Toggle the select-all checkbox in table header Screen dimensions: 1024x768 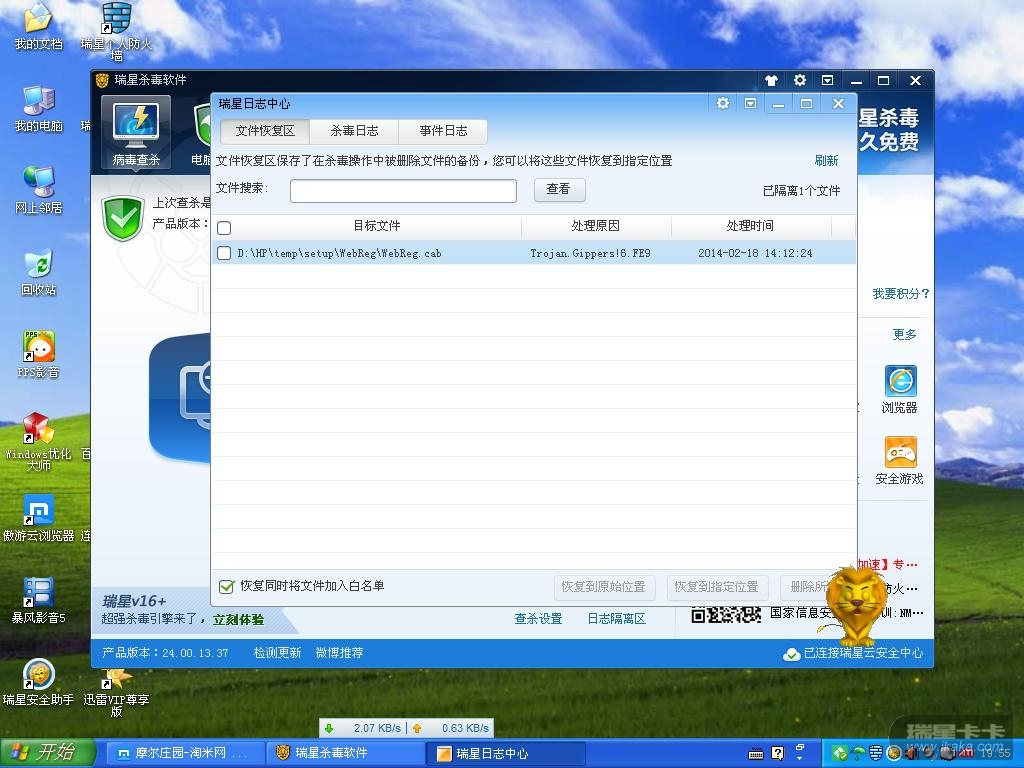click(224, 228)
